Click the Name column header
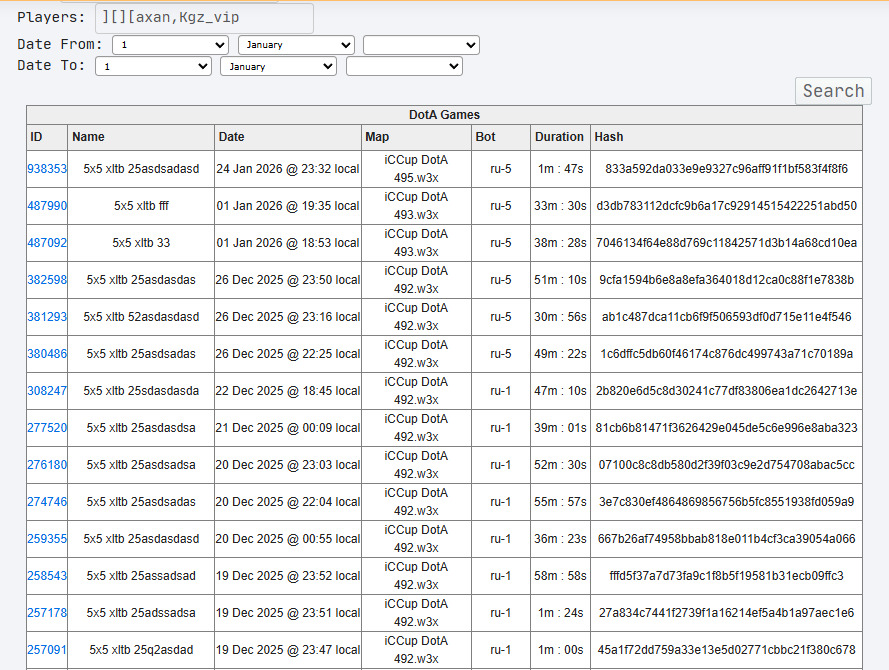Viewport: 889px width, 670px height. click(x=141, y=137)
